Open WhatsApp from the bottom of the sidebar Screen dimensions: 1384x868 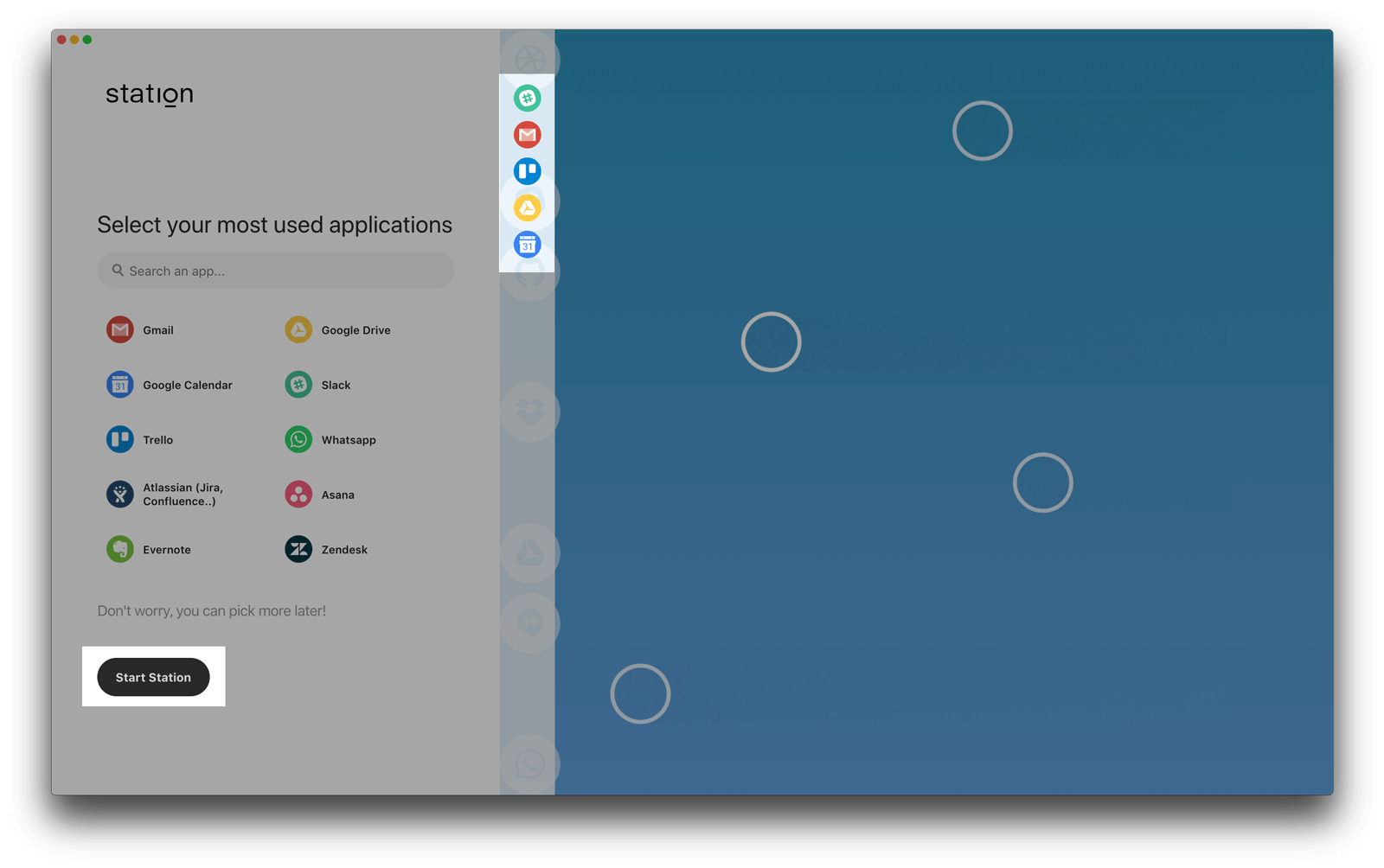pyautogui.click(x=529, y=764)
